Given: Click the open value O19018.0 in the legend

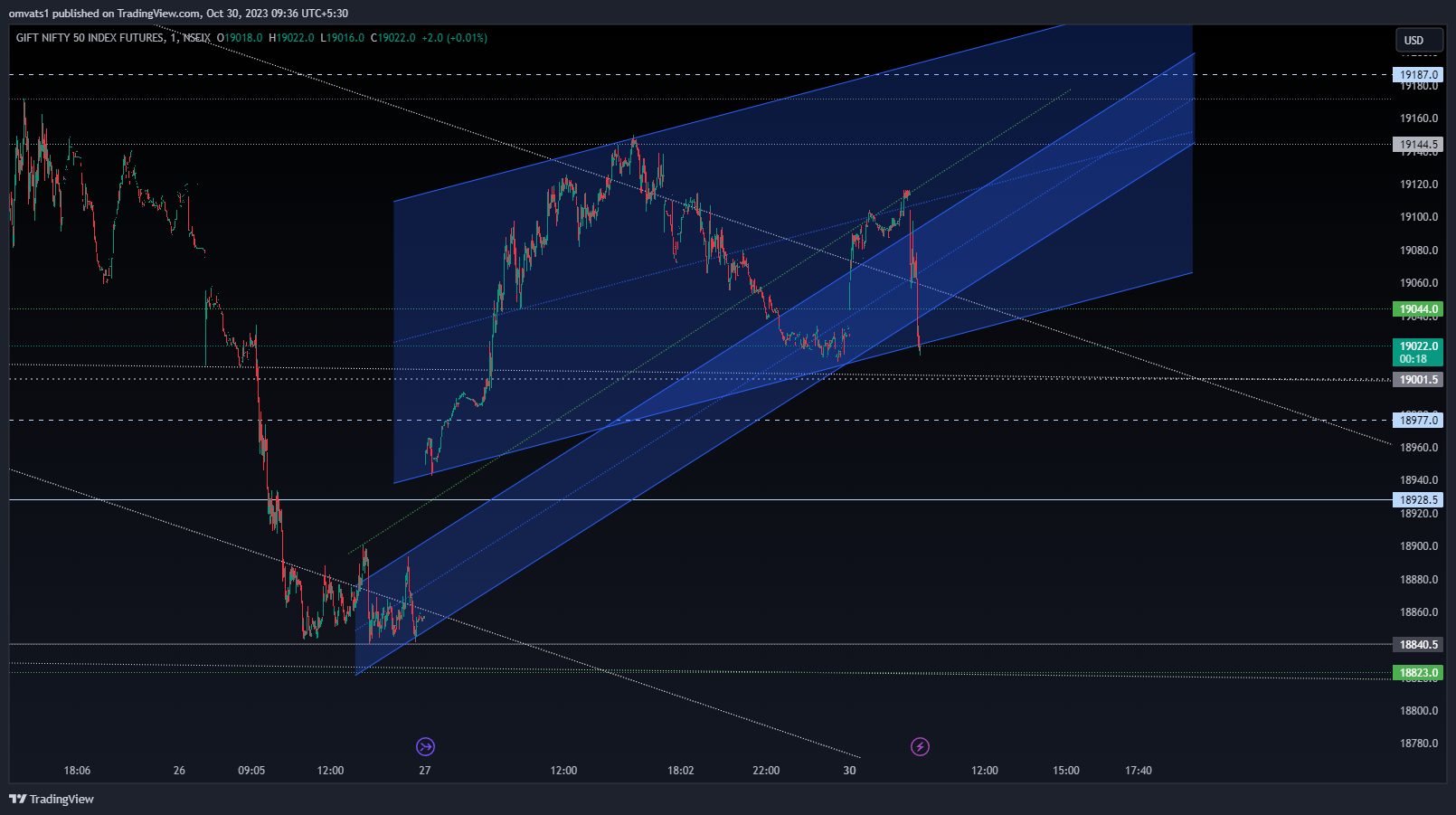Looking at the screenshot, I should 240,38.
